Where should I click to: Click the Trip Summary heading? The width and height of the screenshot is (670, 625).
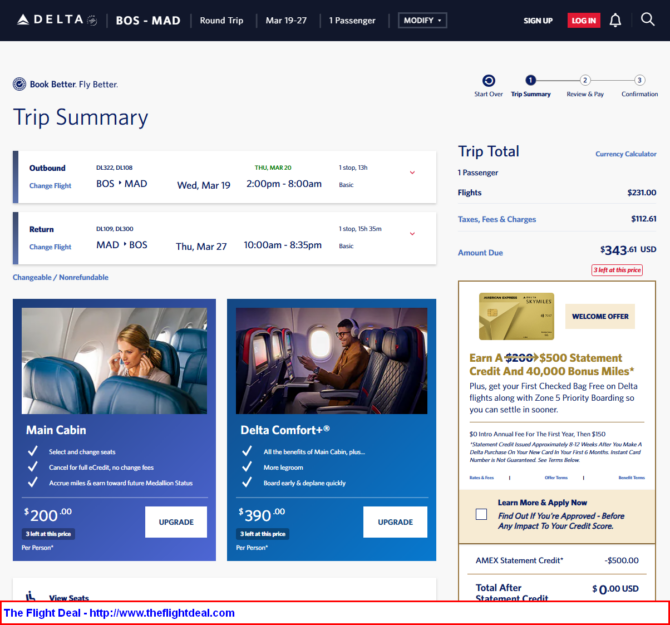[x=81, y=117]
